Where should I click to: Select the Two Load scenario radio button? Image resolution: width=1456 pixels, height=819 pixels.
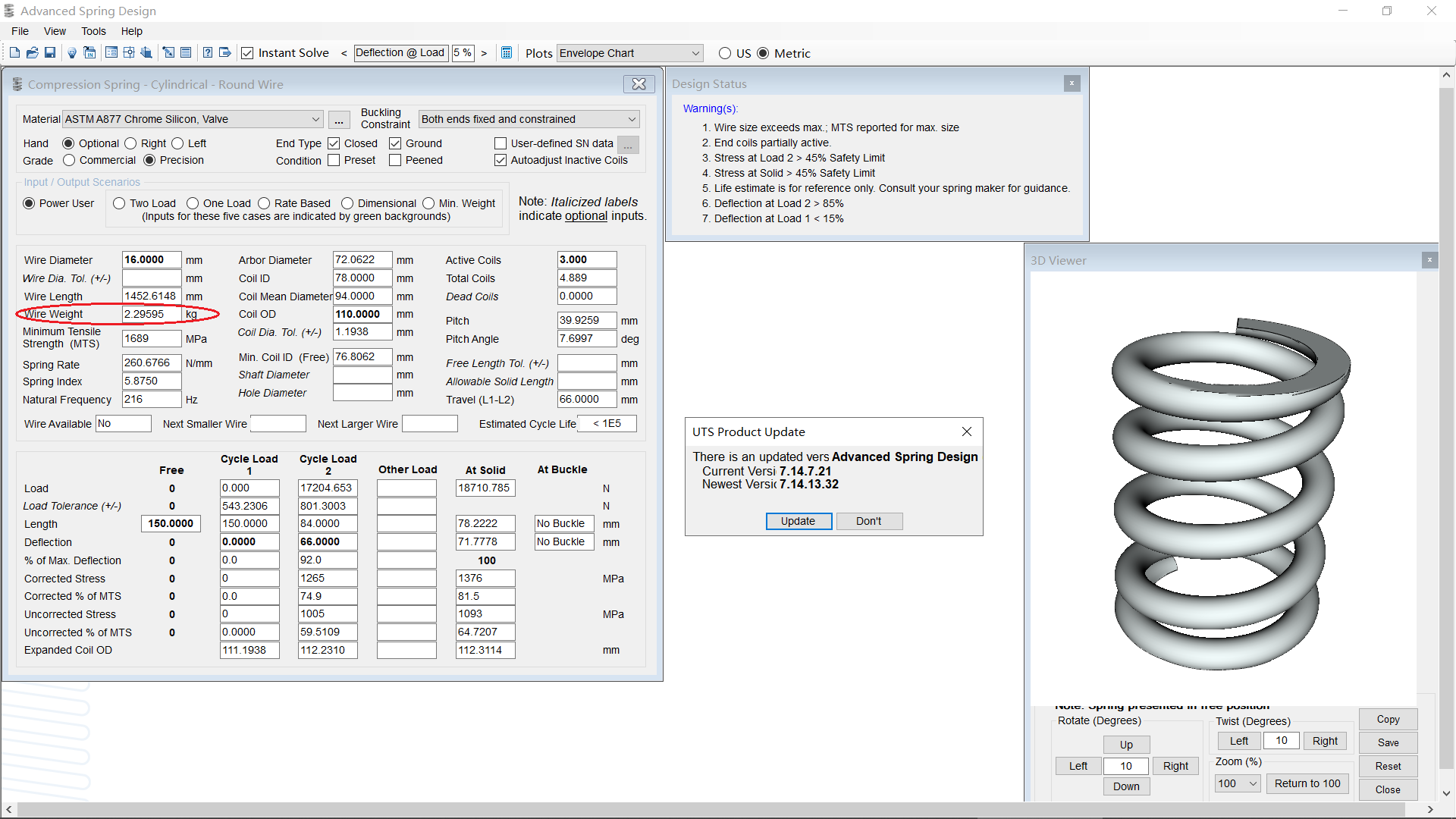point(119,203)
